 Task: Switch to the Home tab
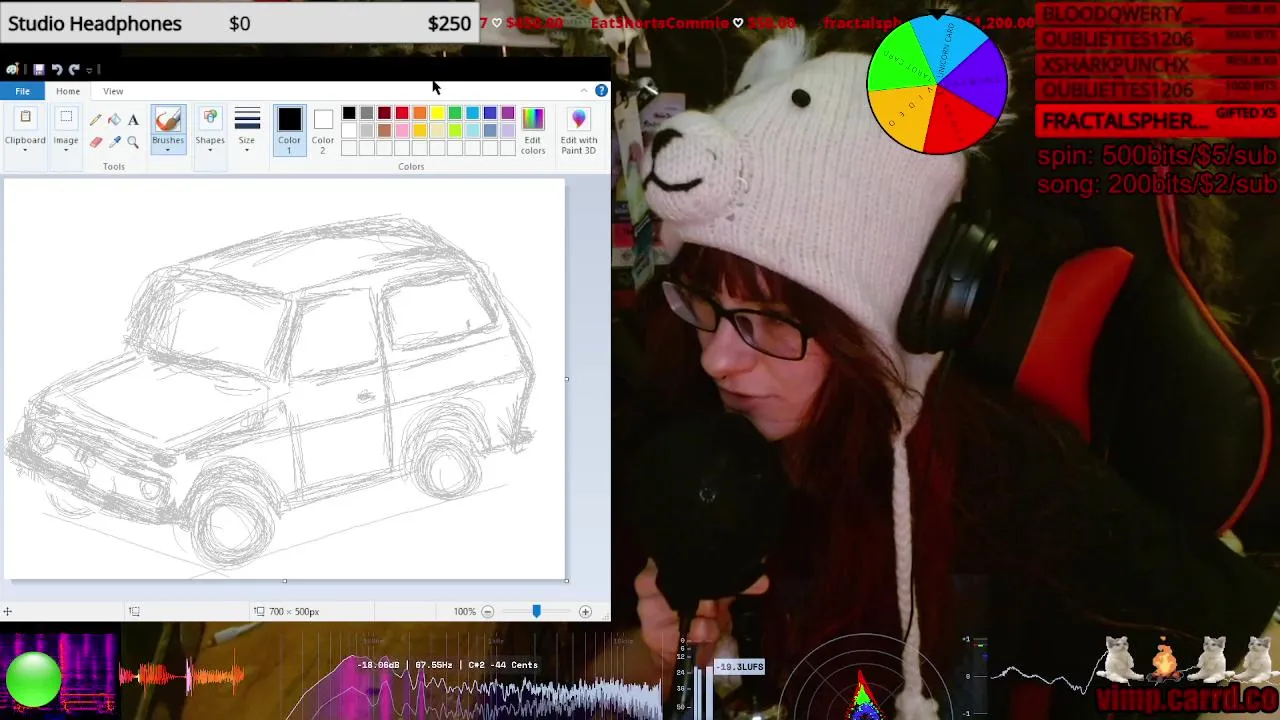point(68,91)
